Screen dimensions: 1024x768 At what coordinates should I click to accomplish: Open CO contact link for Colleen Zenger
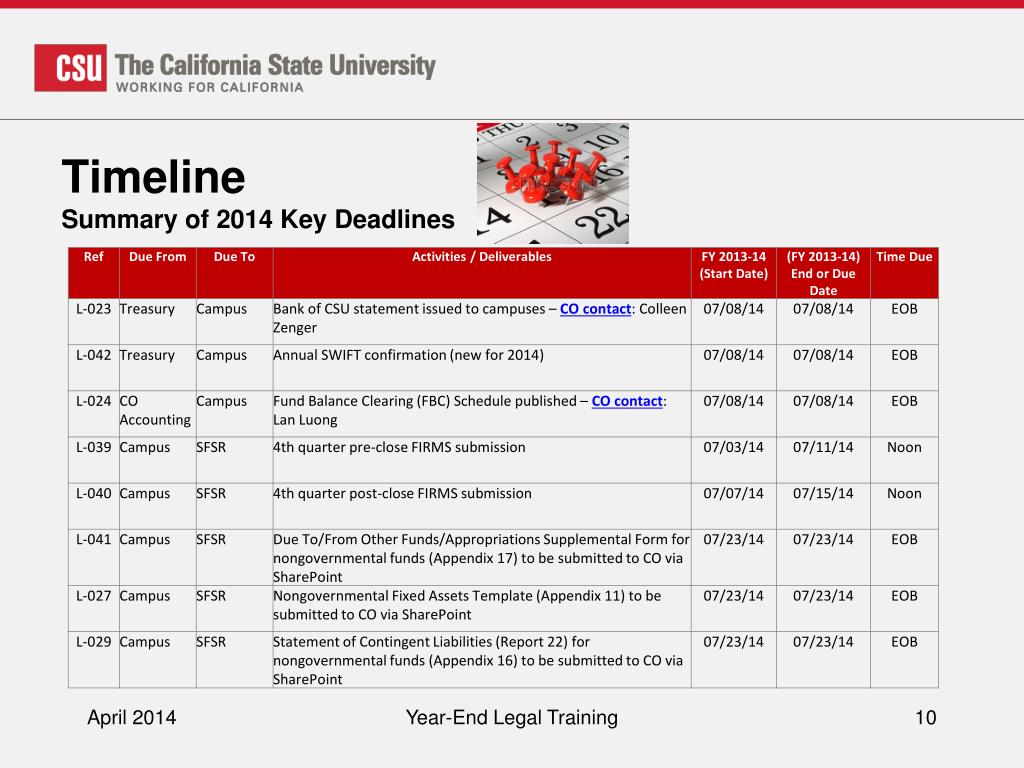596,309
